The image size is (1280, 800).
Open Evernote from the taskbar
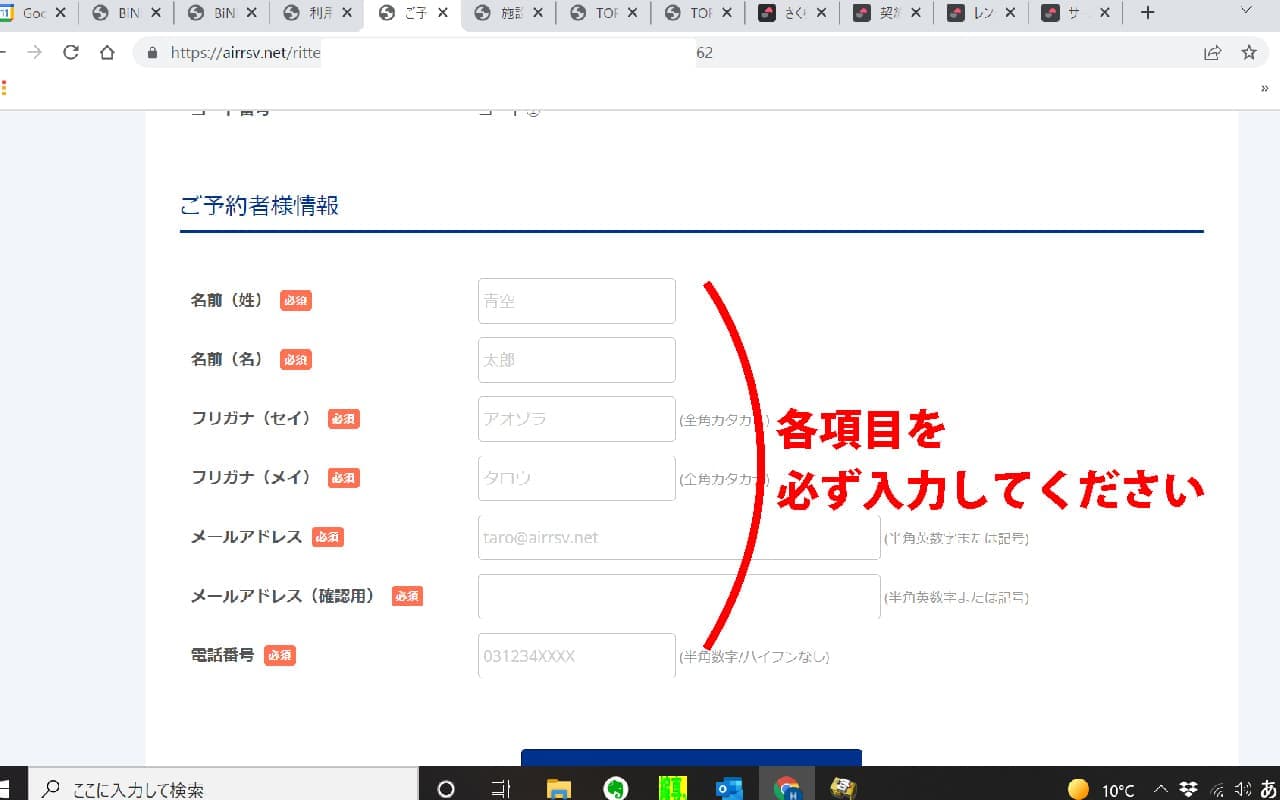(x=616, y=788)
